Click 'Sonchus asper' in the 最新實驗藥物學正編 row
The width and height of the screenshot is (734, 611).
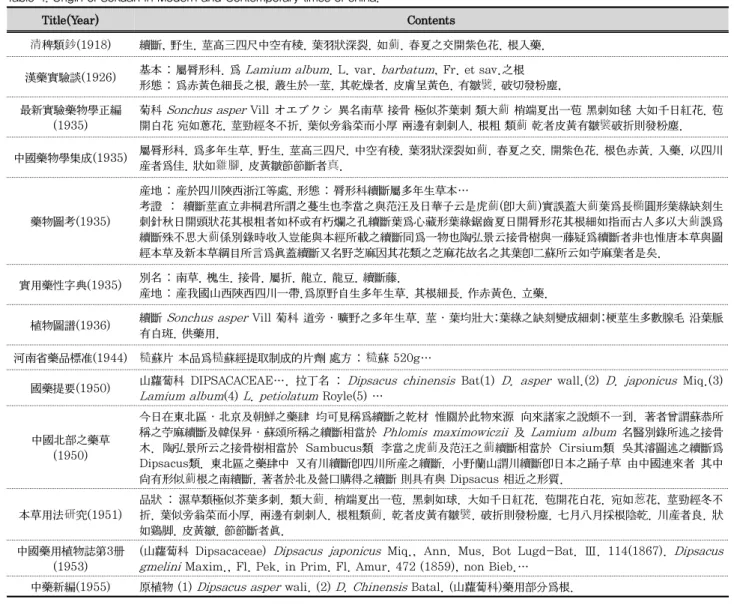click(x=206, y=110)
